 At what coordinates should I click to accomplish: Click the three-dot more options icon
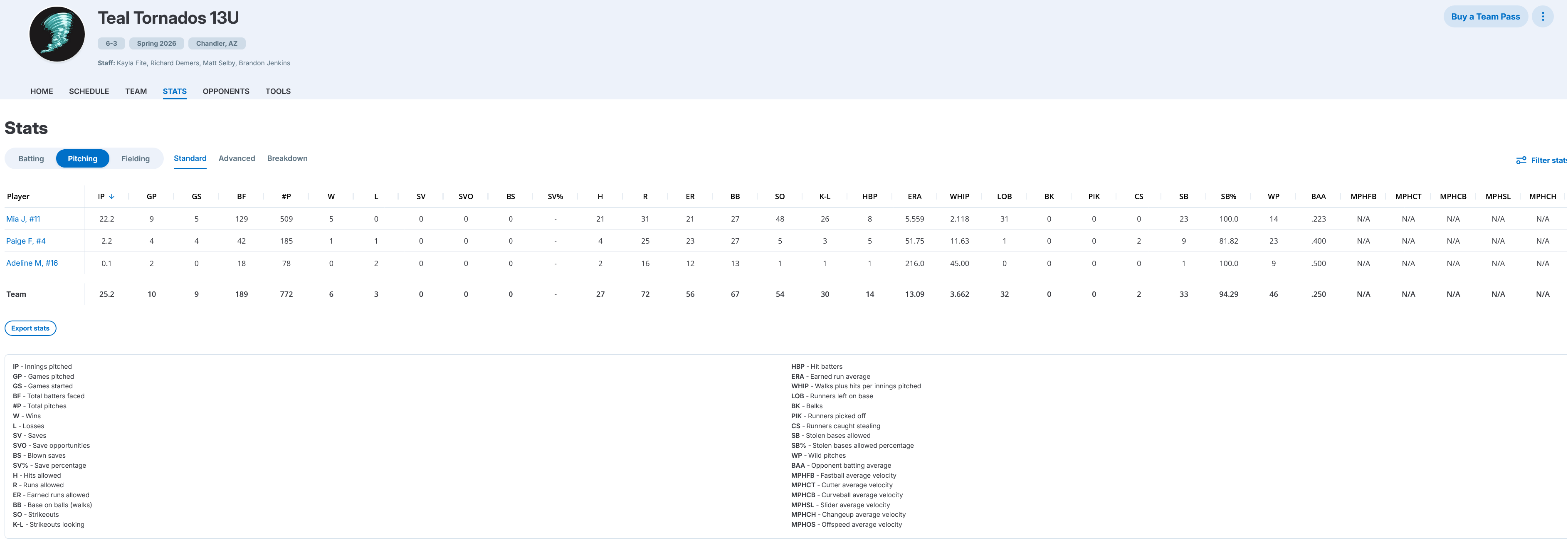pos(1543,17)
